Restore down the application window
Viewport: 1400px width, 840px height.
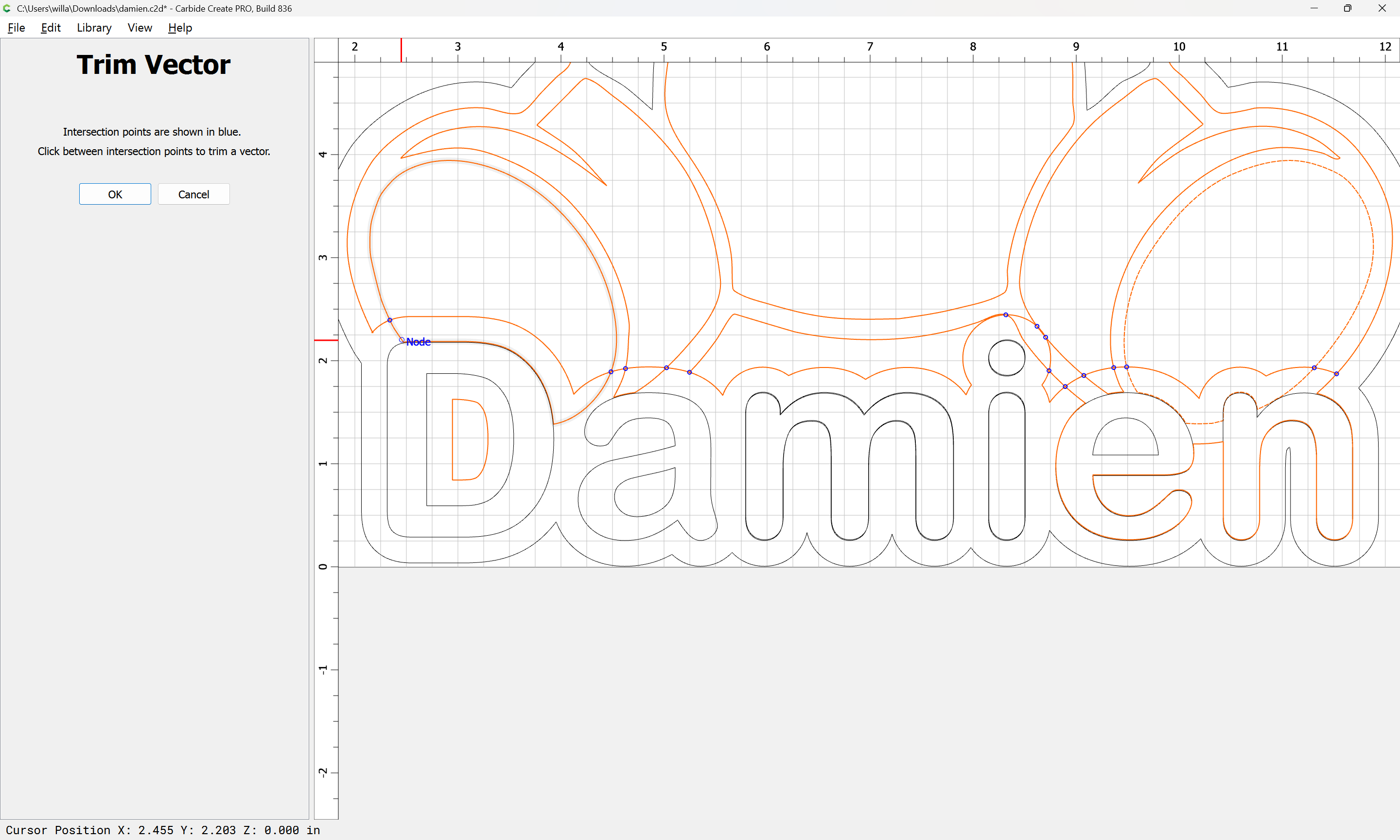tap(1347, 8)
